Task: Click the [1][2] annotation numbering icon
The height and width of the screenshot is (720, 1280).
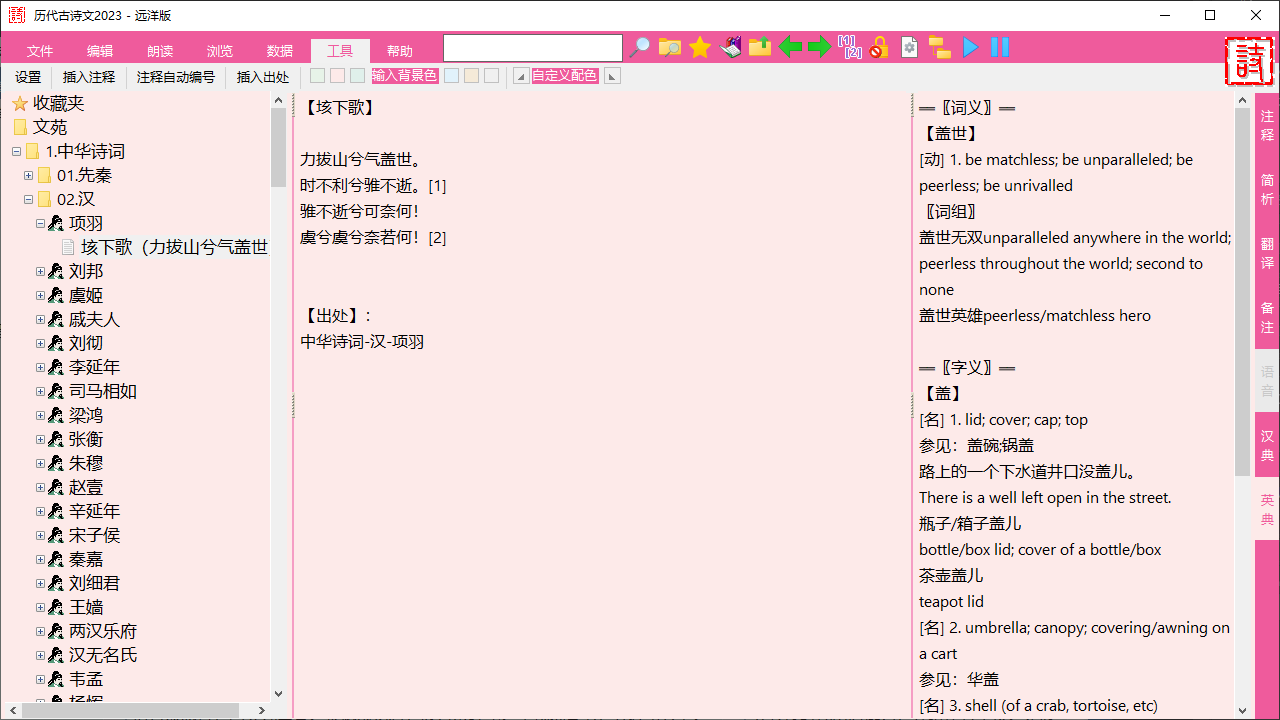Action: point(849,47)
